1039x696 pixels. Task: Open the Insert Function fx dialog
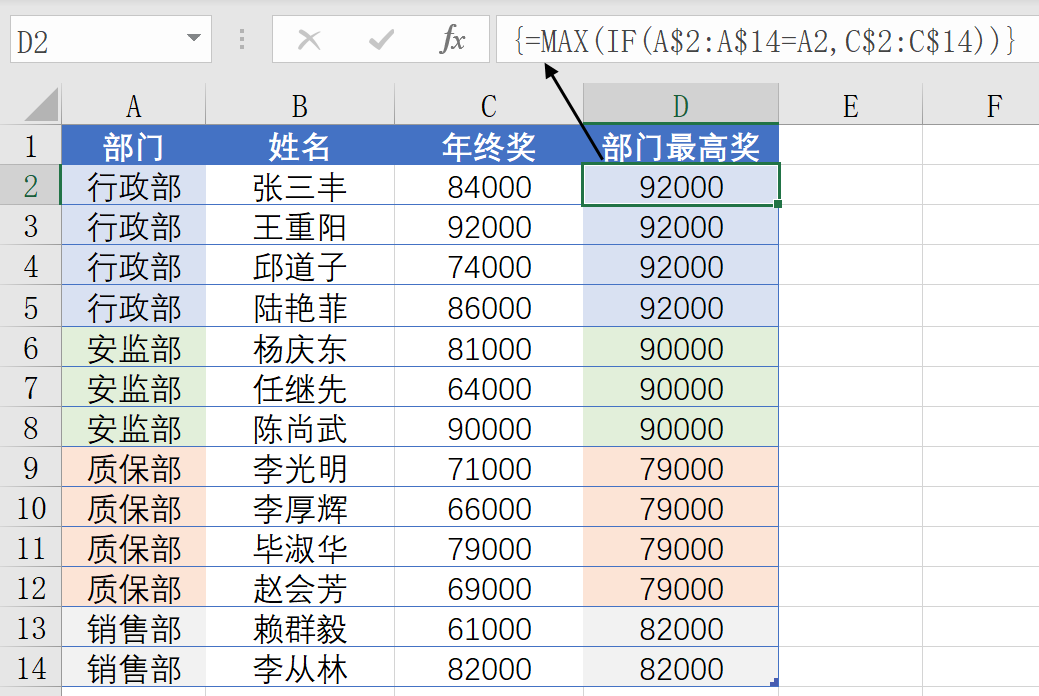point(453,41)
